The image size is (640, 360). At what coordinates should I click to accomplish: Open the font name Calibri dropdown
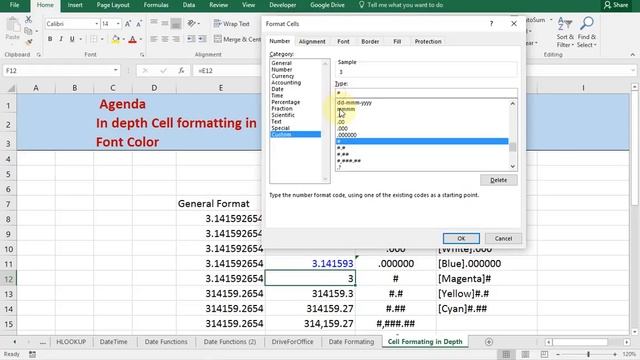point(97,24)
